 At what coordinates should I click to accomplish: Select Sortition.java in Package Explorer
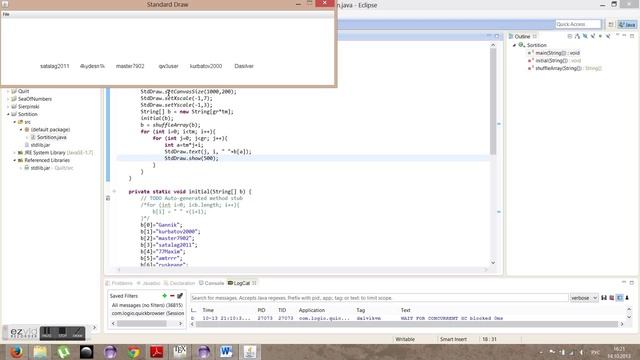[51, 137]
